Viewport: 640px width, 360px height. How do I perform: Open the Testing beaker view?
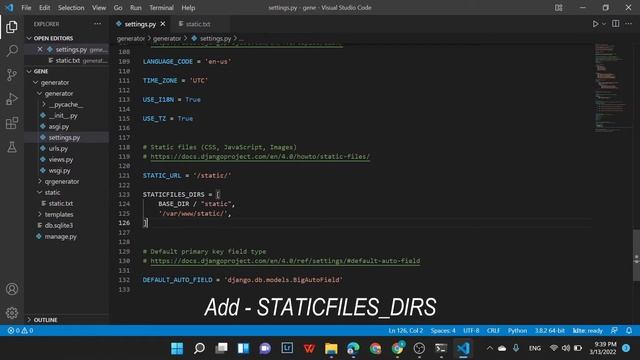pyautogui.click(x=12, y=147)
